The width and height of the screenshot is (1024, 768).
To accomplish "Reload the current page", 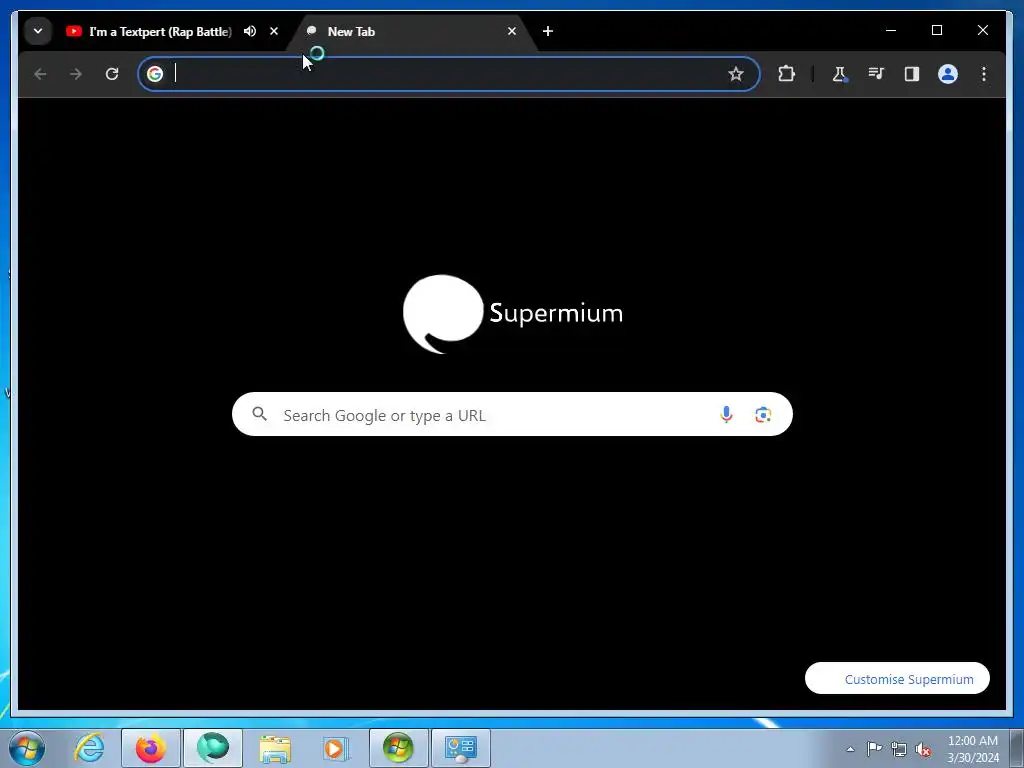I will [112, 74].
